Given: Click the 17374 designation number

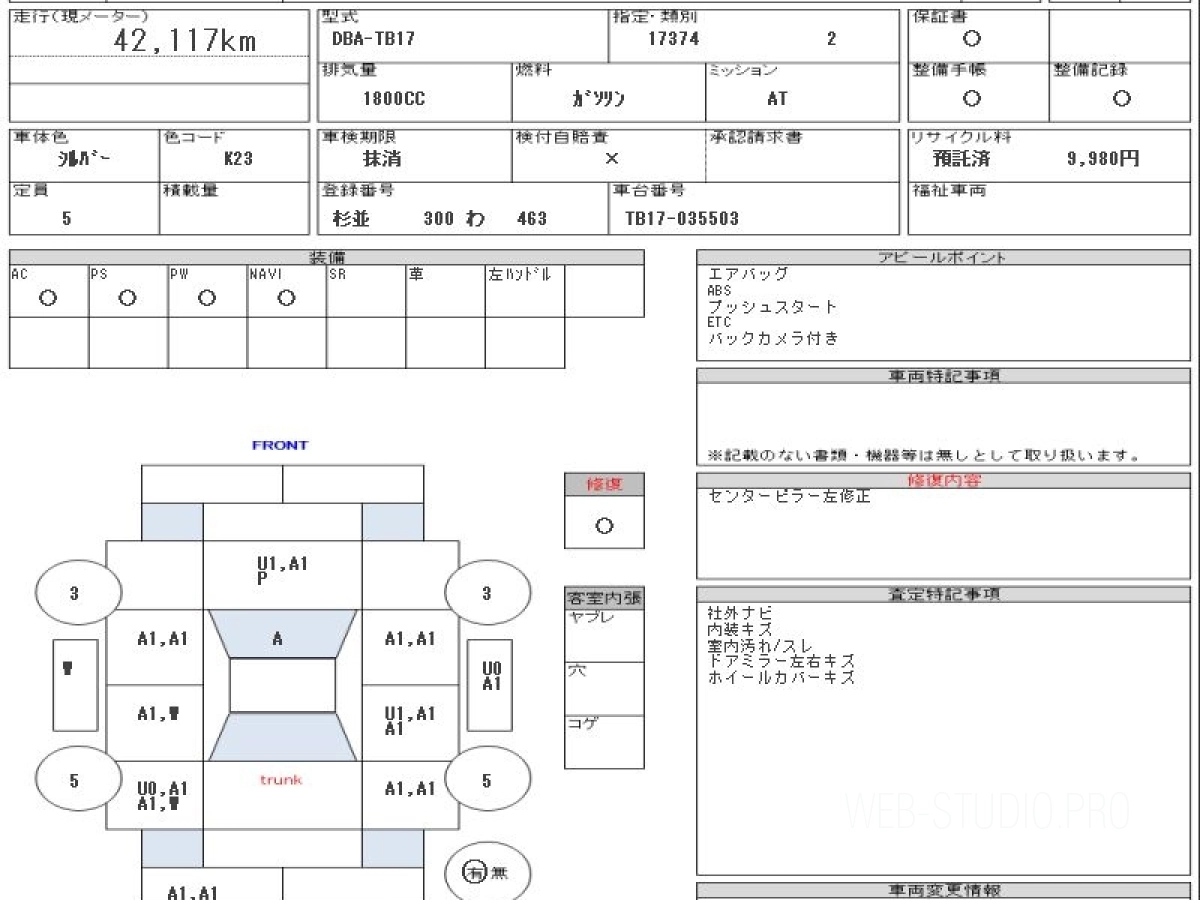Looking at the screenshot, I should (673, 40).
